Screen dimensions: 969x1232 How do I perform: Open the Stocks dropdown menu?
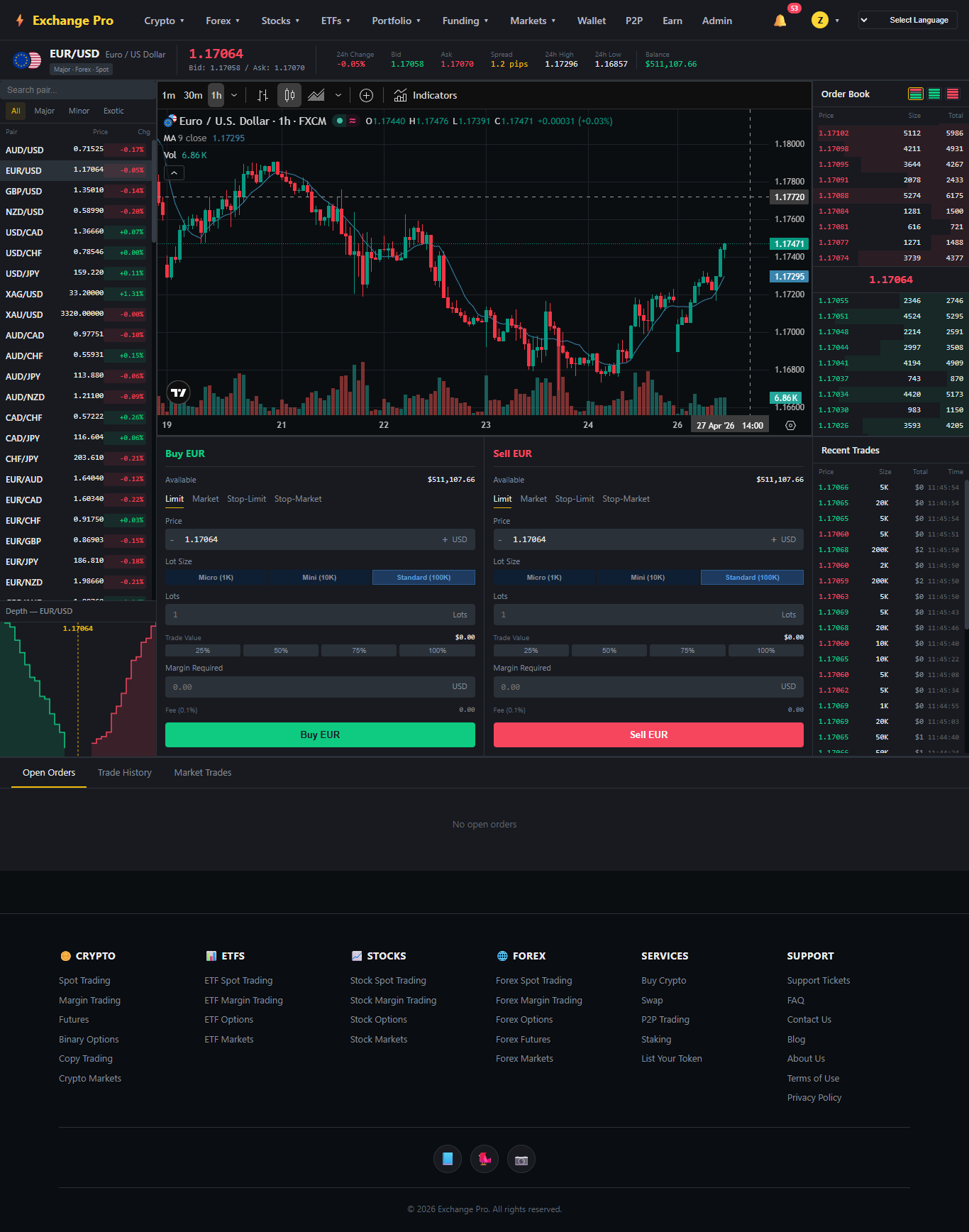point(280,21)
